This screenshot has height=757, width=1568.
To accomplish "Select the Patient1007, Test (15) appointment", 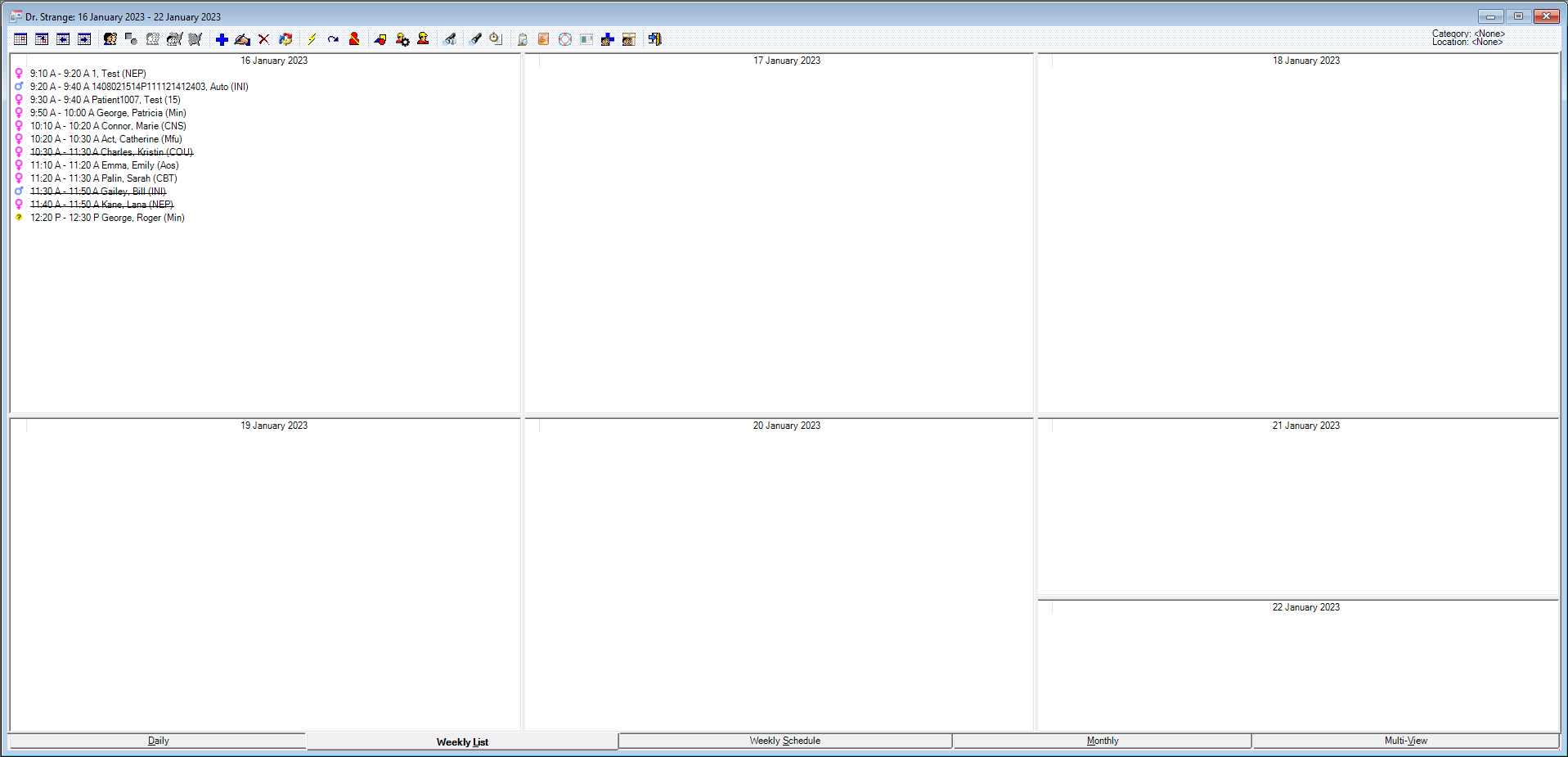I will click(106, 100).
